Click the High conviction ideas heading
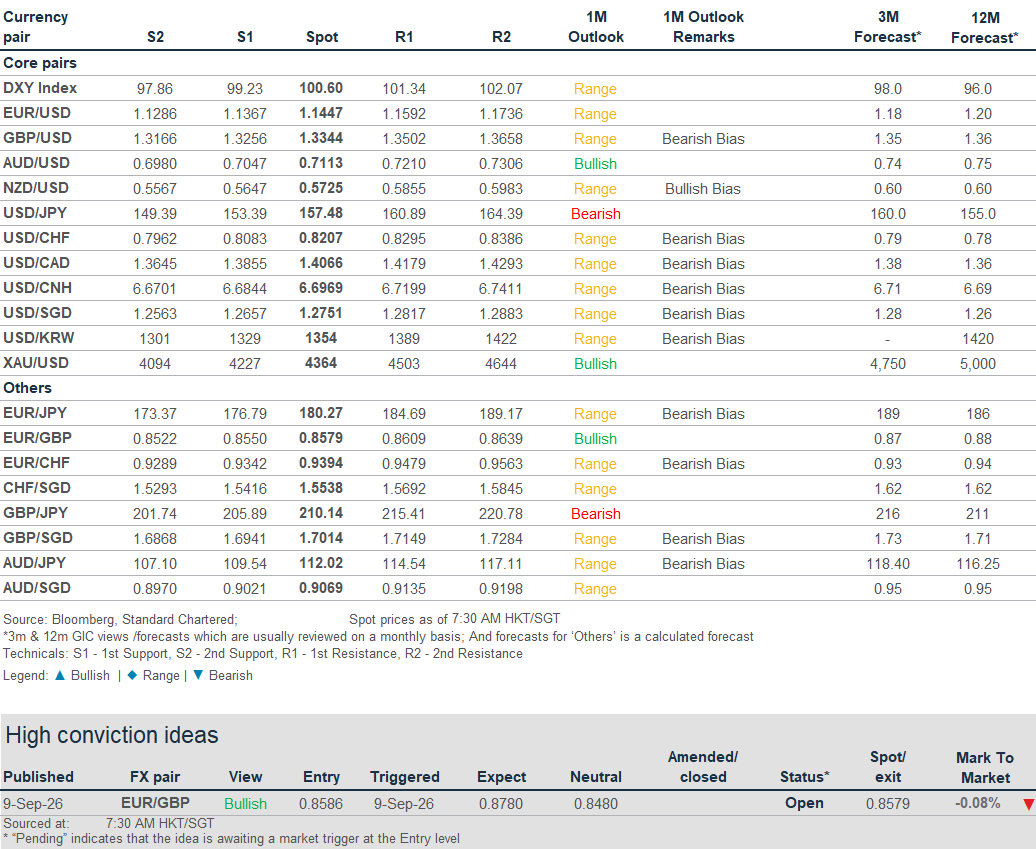 coord(112,735)
